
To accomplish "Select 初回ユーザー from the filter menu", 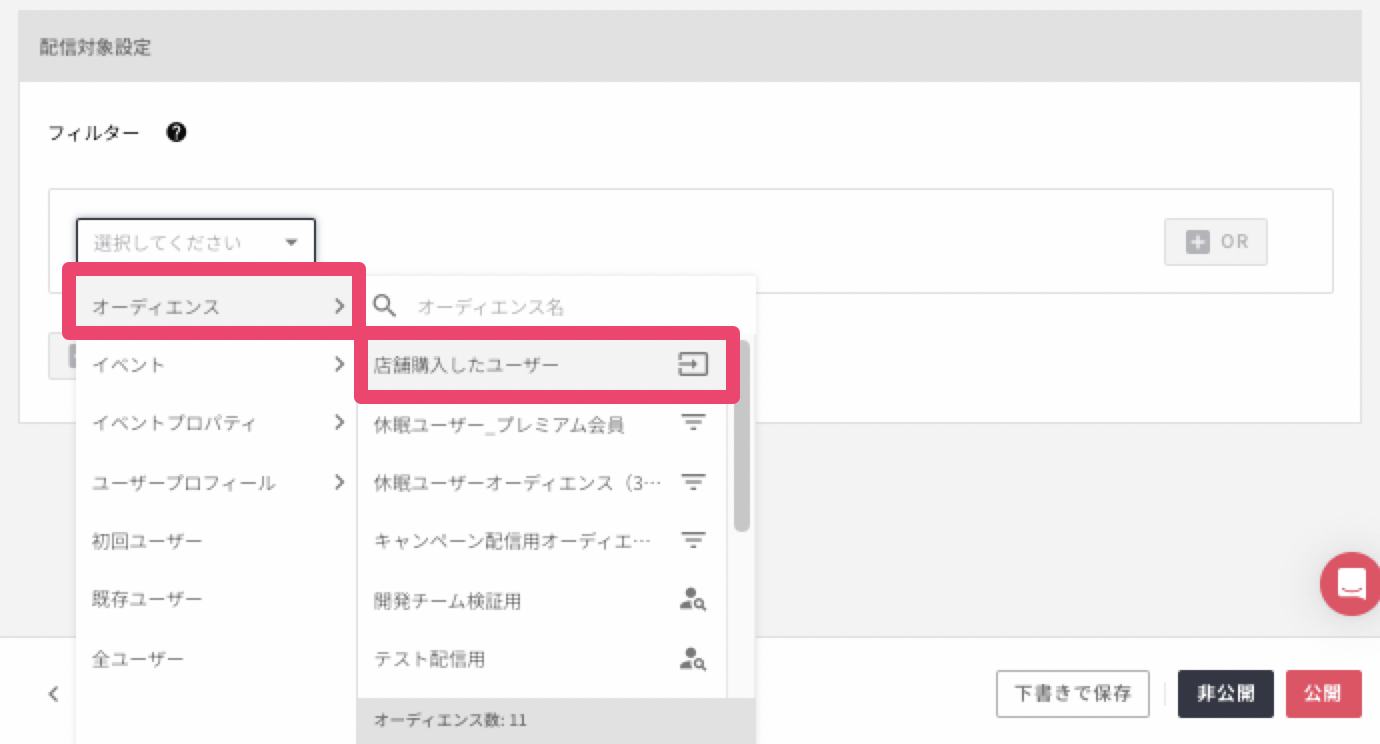I will pyautogui.click(x=216, y=541).
